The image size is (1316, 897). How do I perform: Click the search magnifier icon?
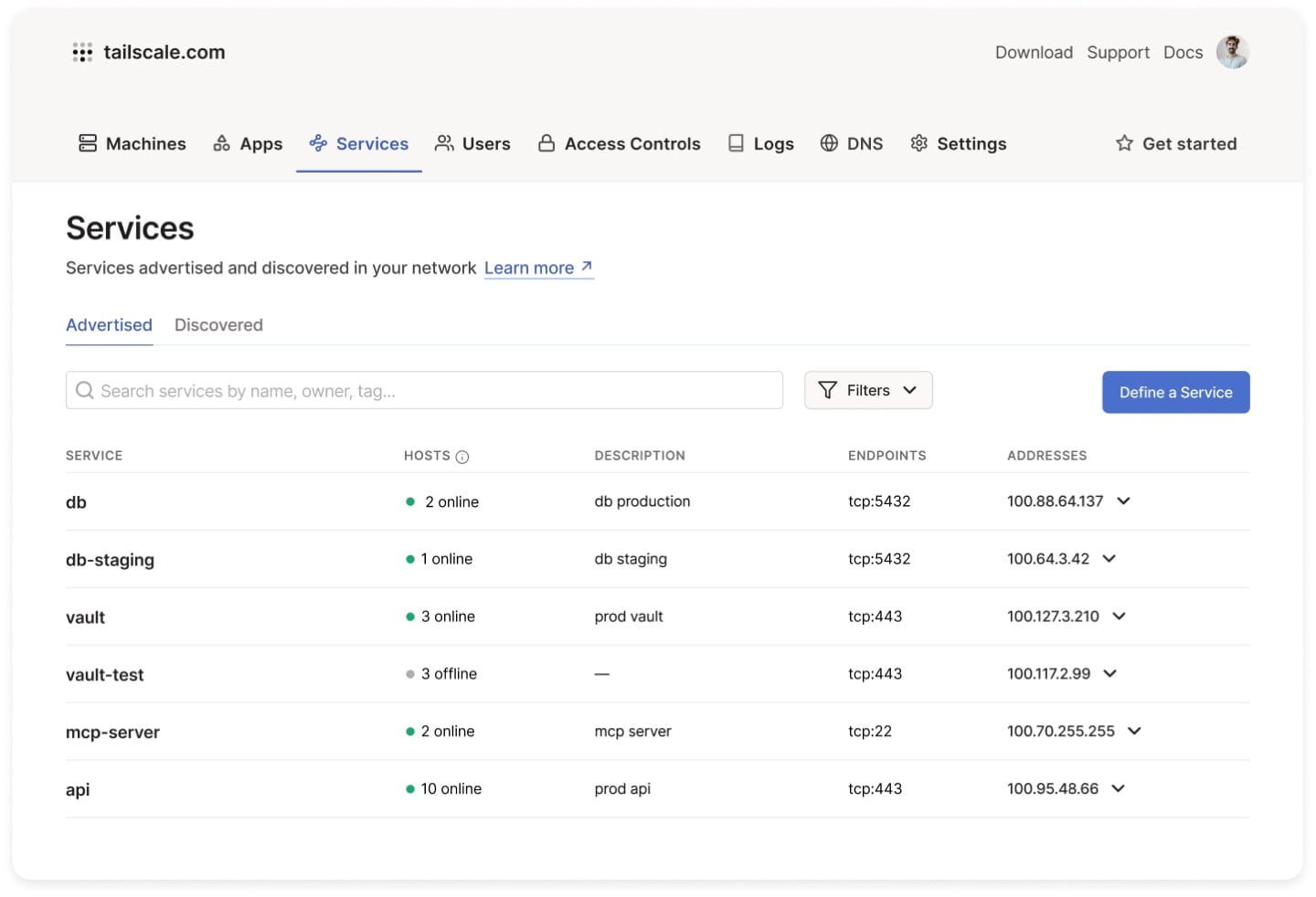pyautogui.click(x=85, y=390)
